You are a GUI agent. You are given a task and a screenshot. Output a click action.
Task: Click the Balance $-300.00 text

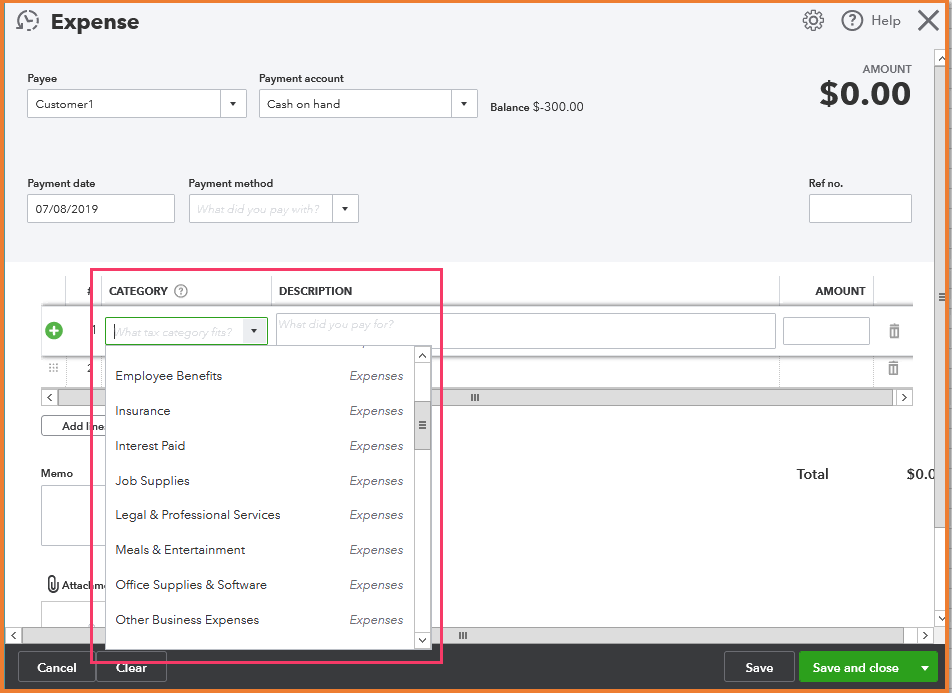coord(537,107)
